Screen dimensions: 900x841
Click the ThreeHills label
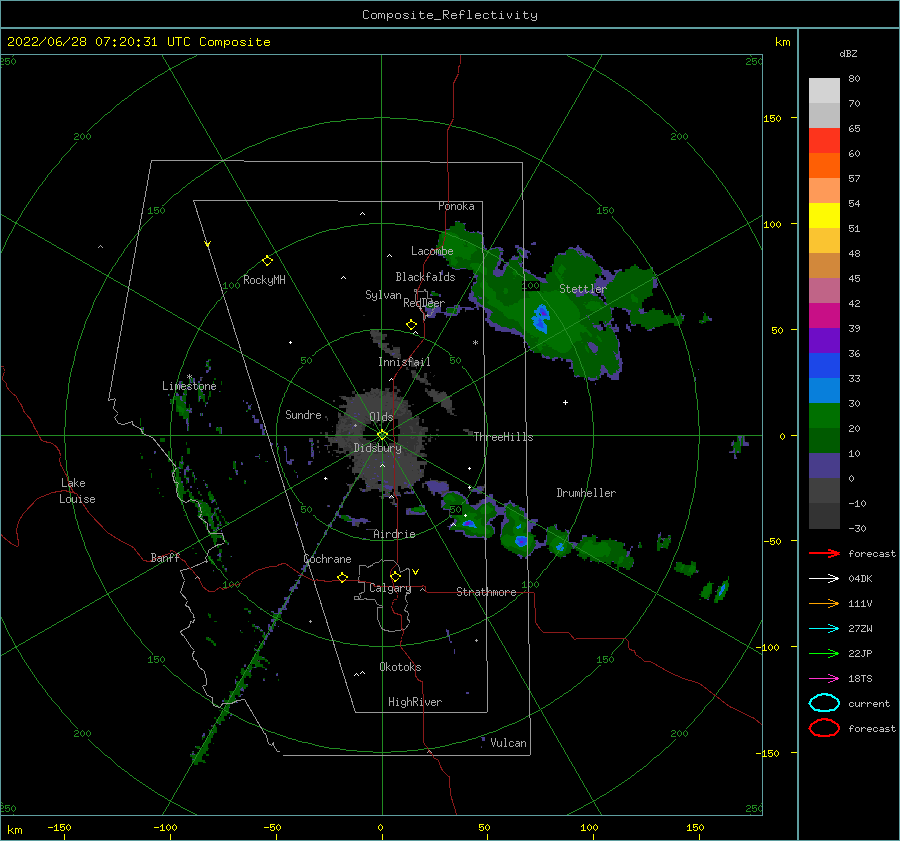[x=503, y=437]
